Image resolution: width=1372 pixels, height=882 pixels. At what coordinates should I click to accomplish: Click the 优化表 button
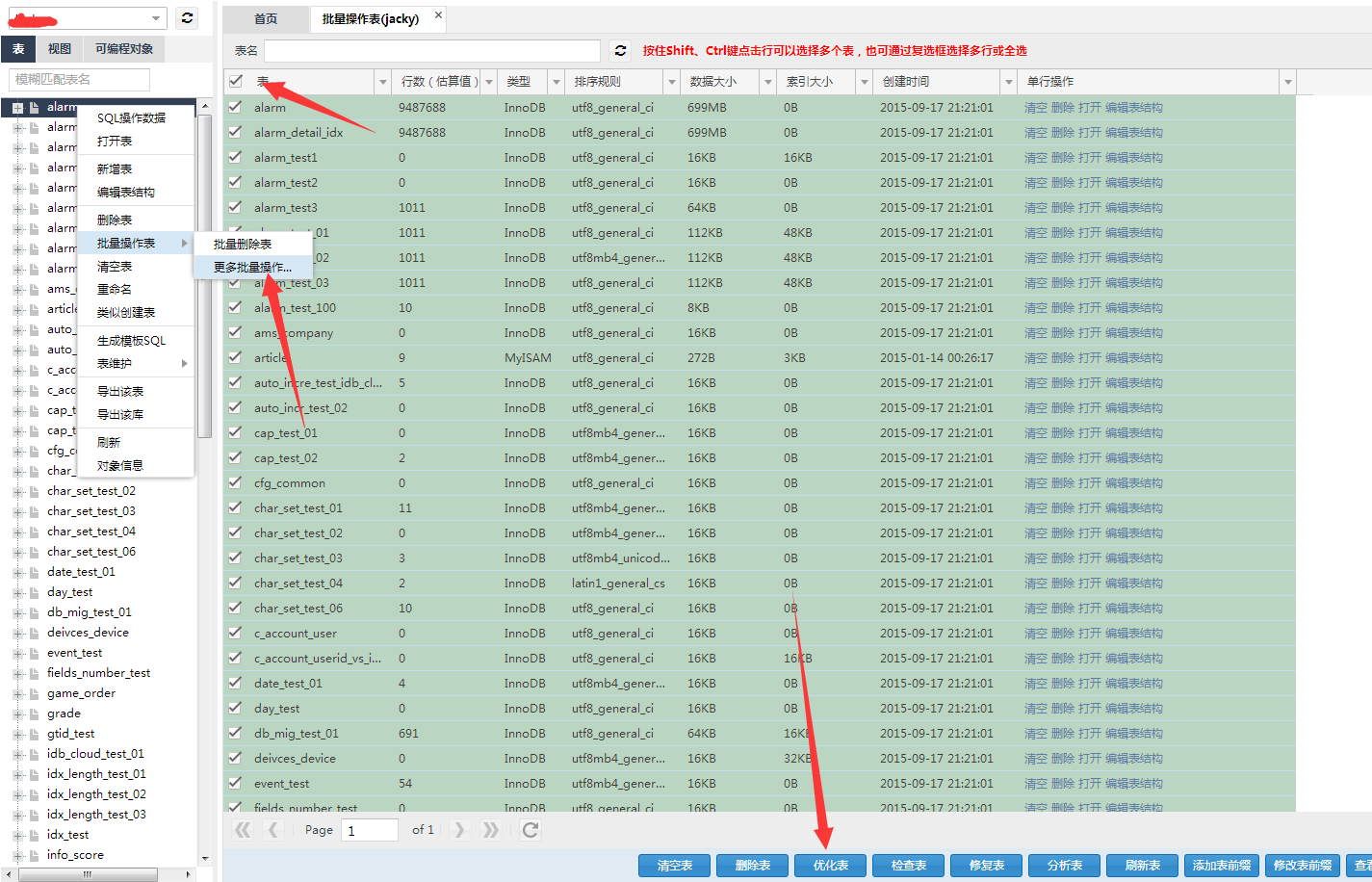pos(830,866)
